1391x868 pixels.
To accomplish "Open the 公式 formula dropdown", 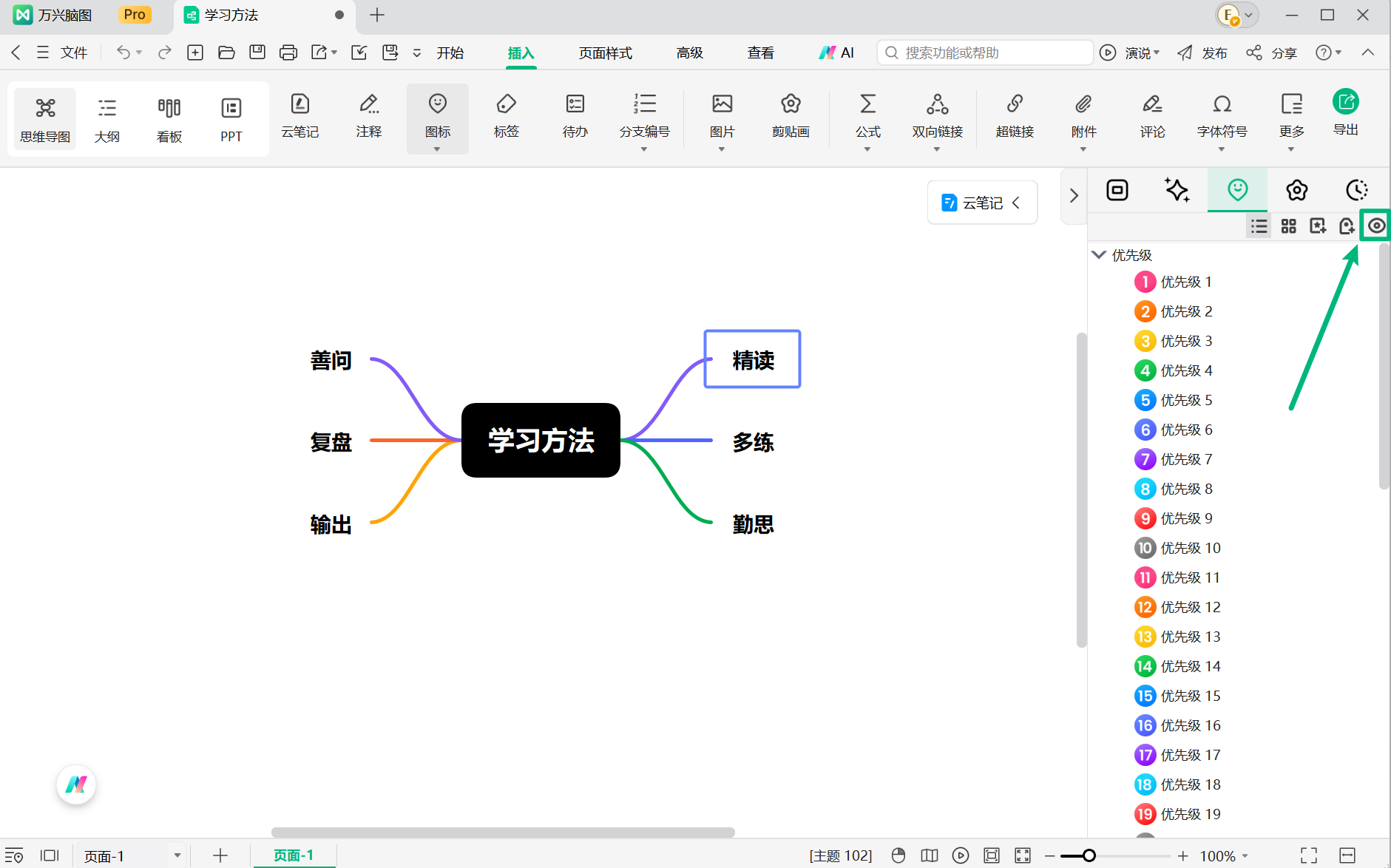I will 867,149.
